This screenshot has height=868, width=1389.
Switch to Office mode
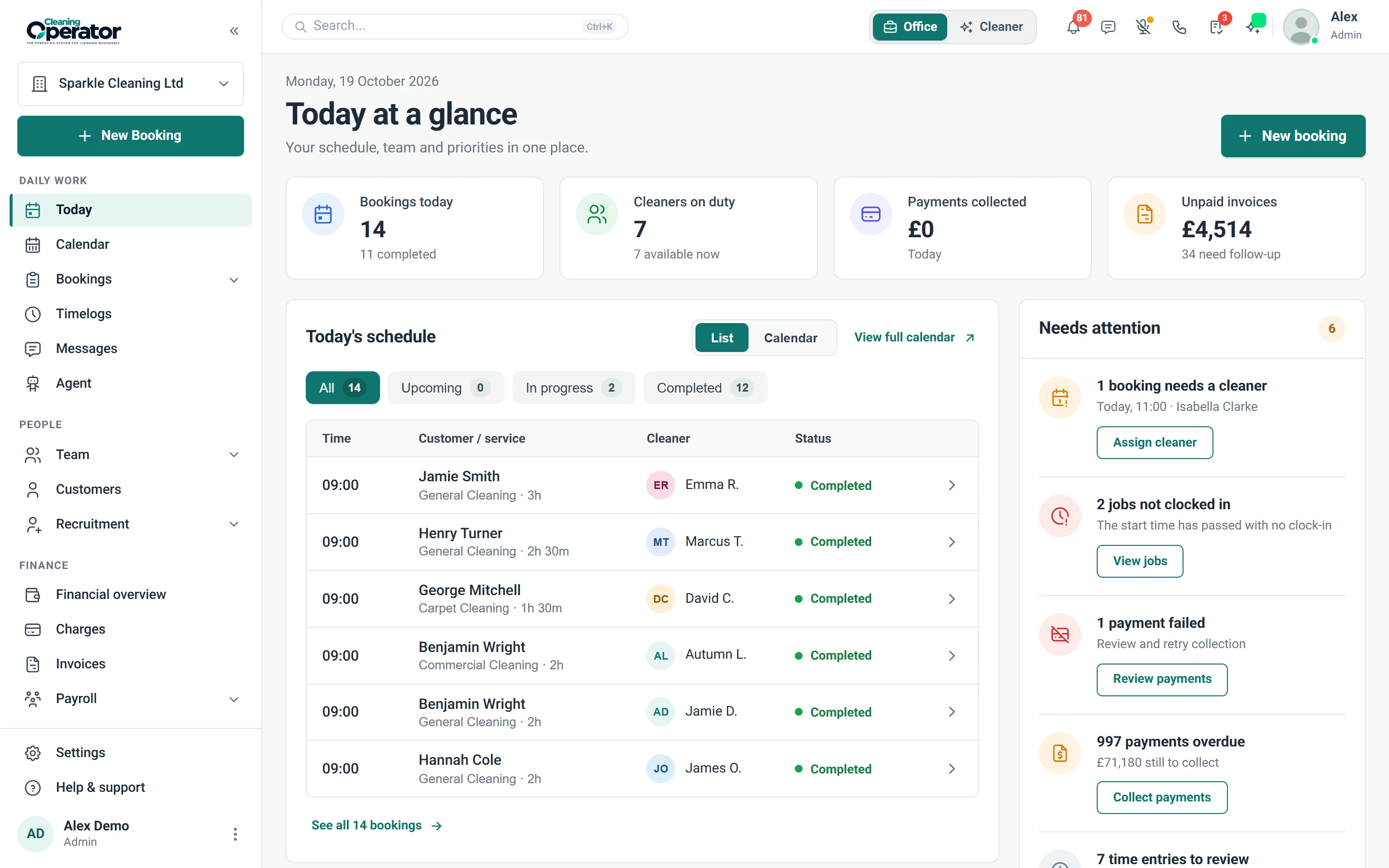[x=910, y=27]
